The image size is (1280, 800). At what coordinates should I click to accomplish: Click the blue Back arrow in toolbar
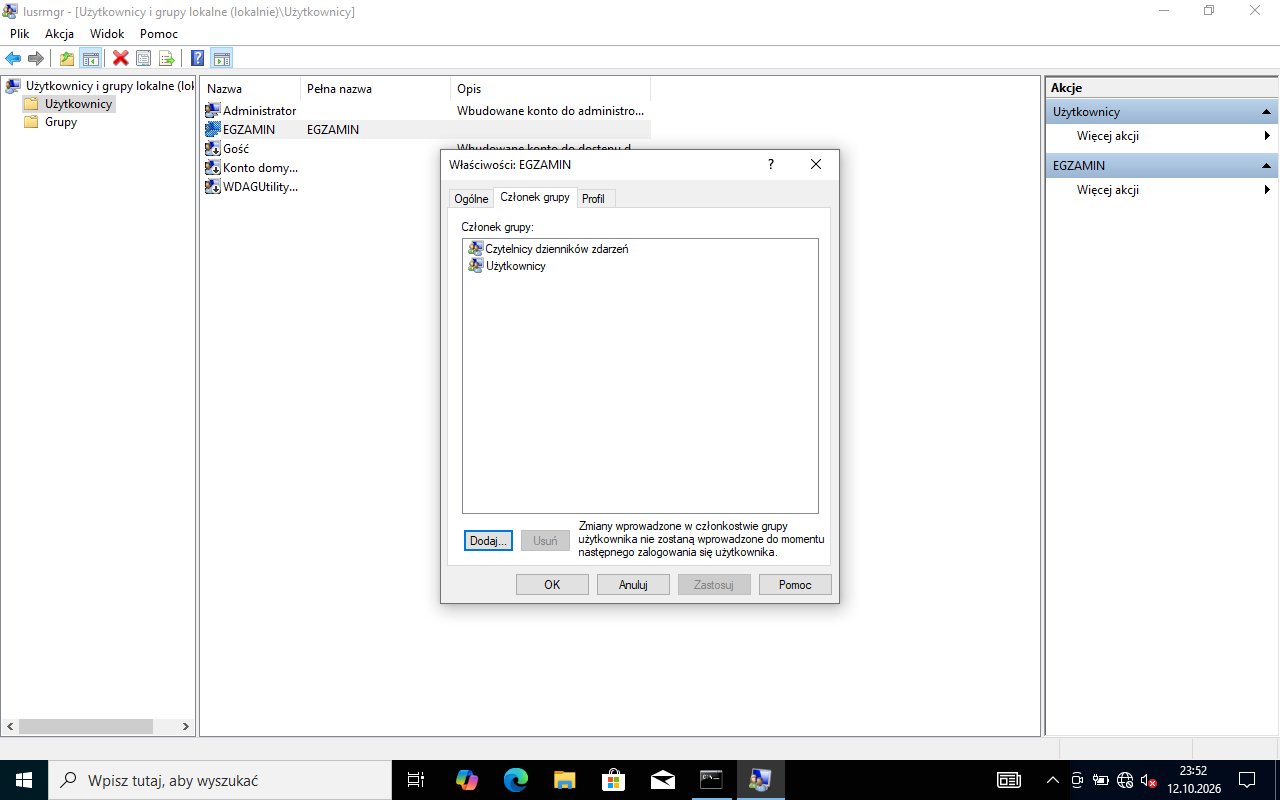point(13,58)
